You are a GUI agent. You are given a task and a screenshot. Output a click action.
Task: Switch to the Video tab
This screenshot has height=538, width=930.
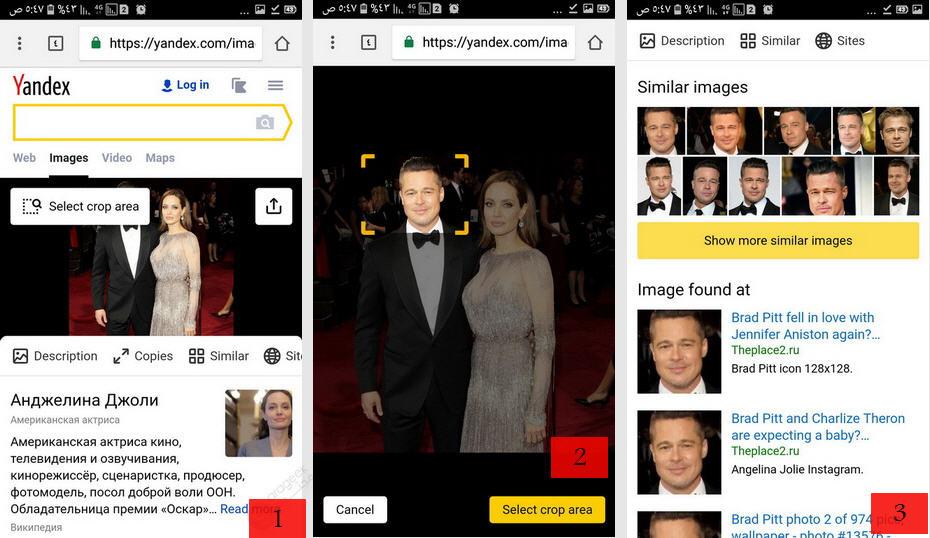[116, 158]
